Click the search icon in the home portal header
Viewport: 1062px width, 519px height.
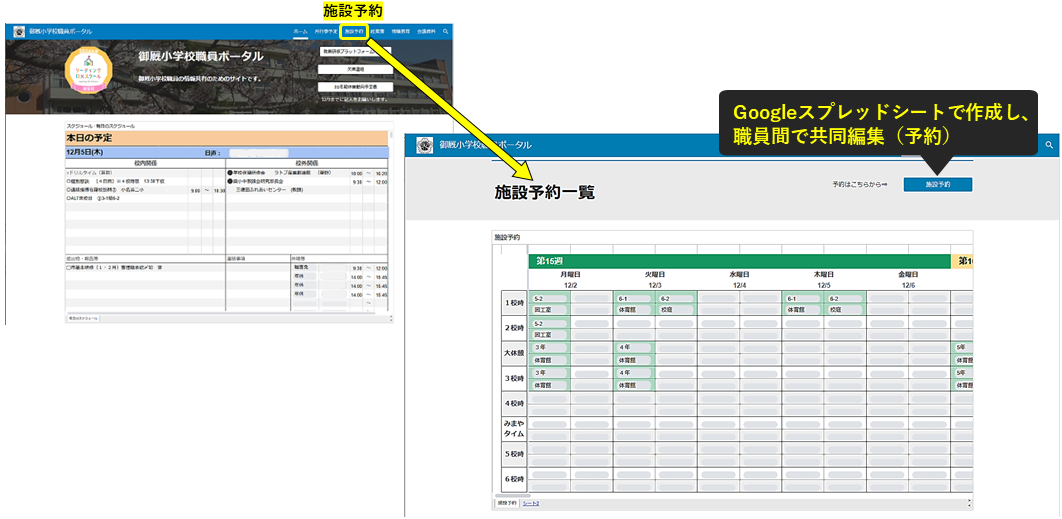point(445,31)
